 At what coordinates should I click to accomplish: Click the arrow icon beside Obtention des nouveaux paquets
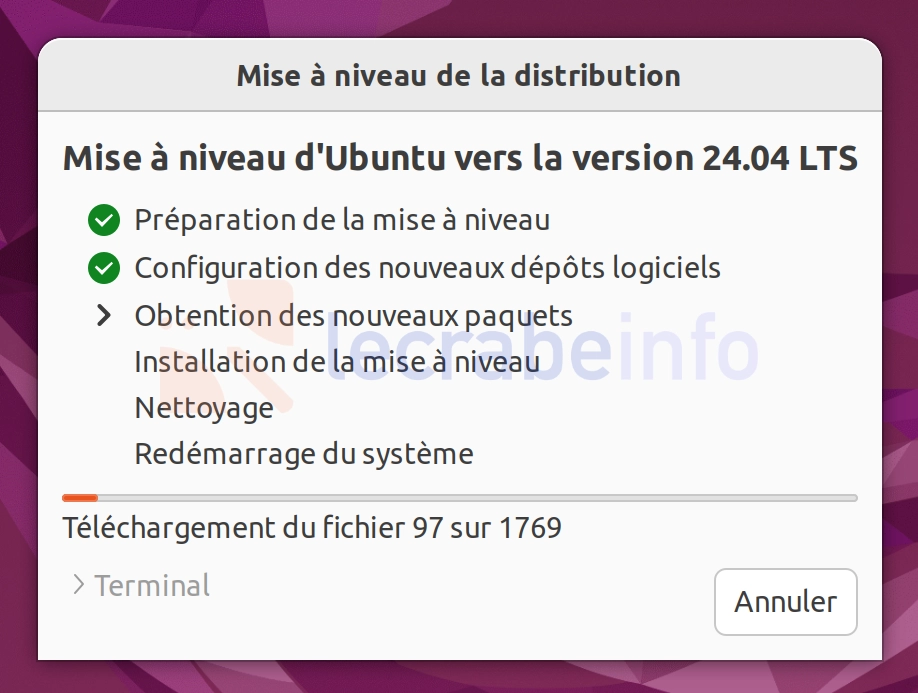click(104, 315)
